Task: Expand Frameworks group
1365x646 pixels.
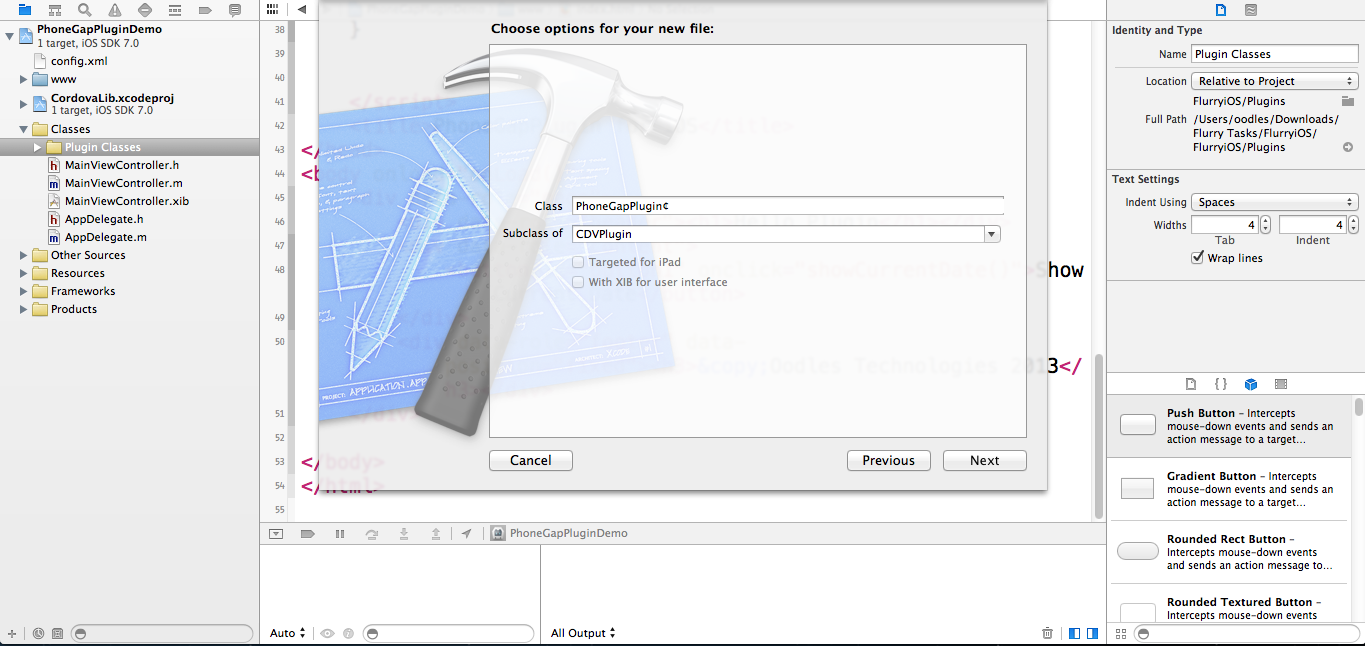Action: click(x=24, y=291)
